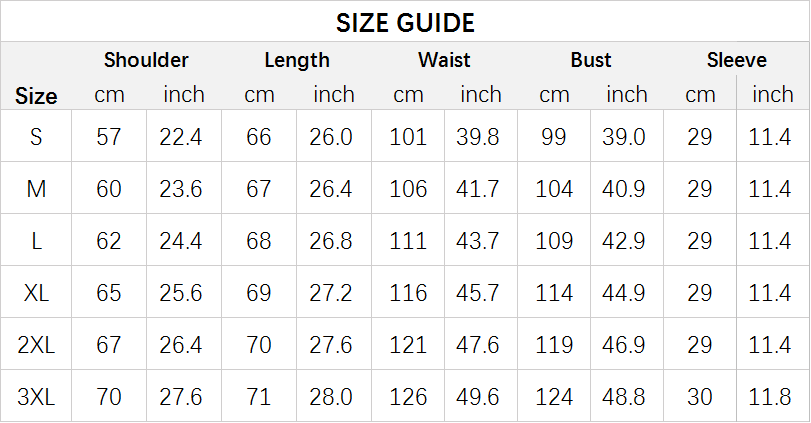The image size is (811, 423).
Task: Click the 26.8 length inch cell
Action: pyautogui.click(x=331, y=241)
